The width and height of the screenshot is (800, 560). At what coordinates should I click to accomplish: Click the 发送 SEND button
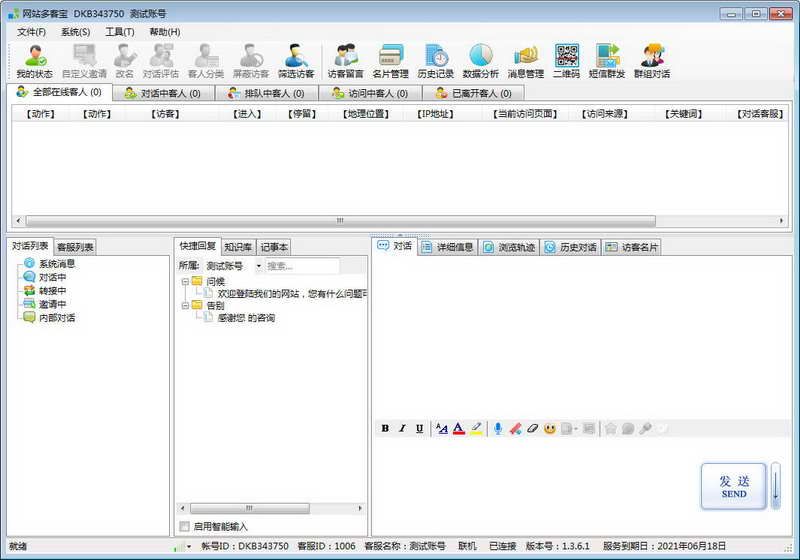coord(734,486)
